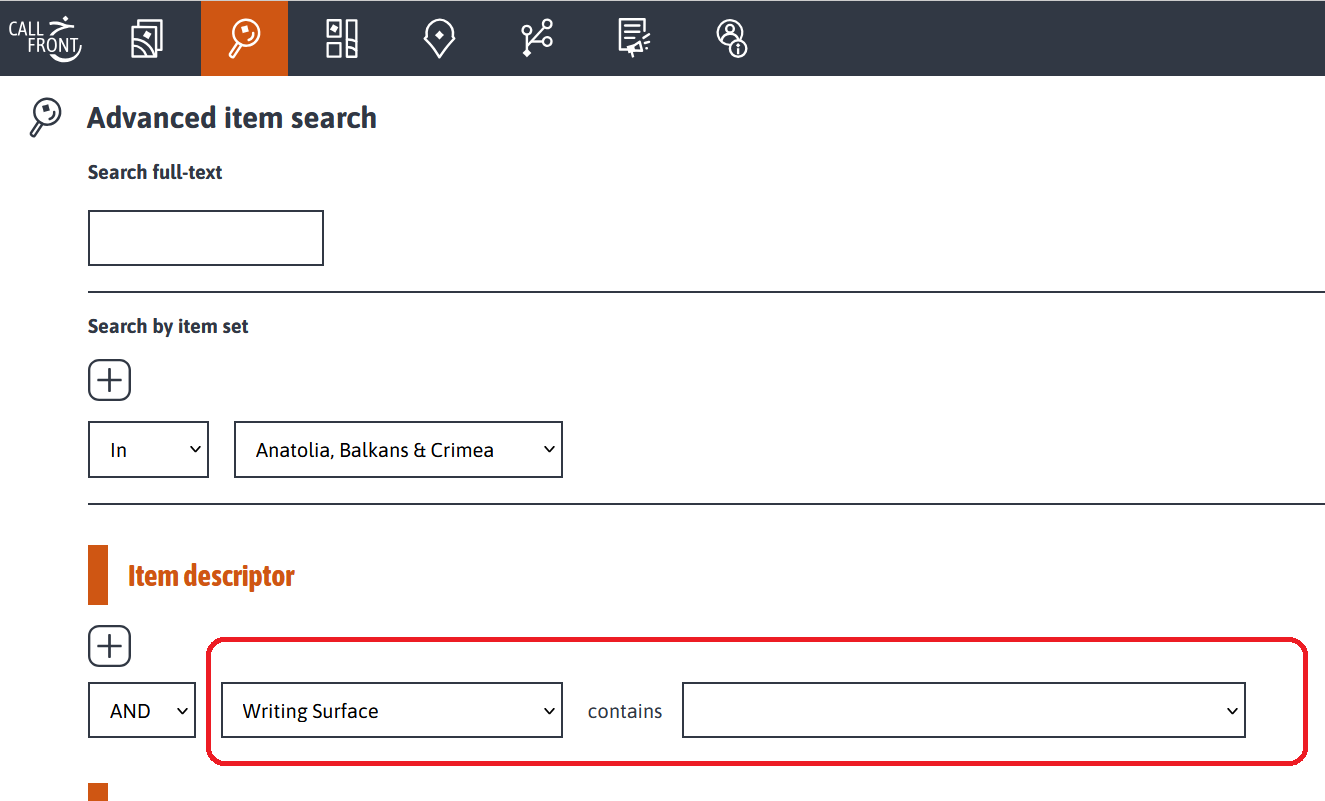The image size is (1325, 801).
Task: Open the stacked pages browse icon
Action: click(x=147, y=39)
